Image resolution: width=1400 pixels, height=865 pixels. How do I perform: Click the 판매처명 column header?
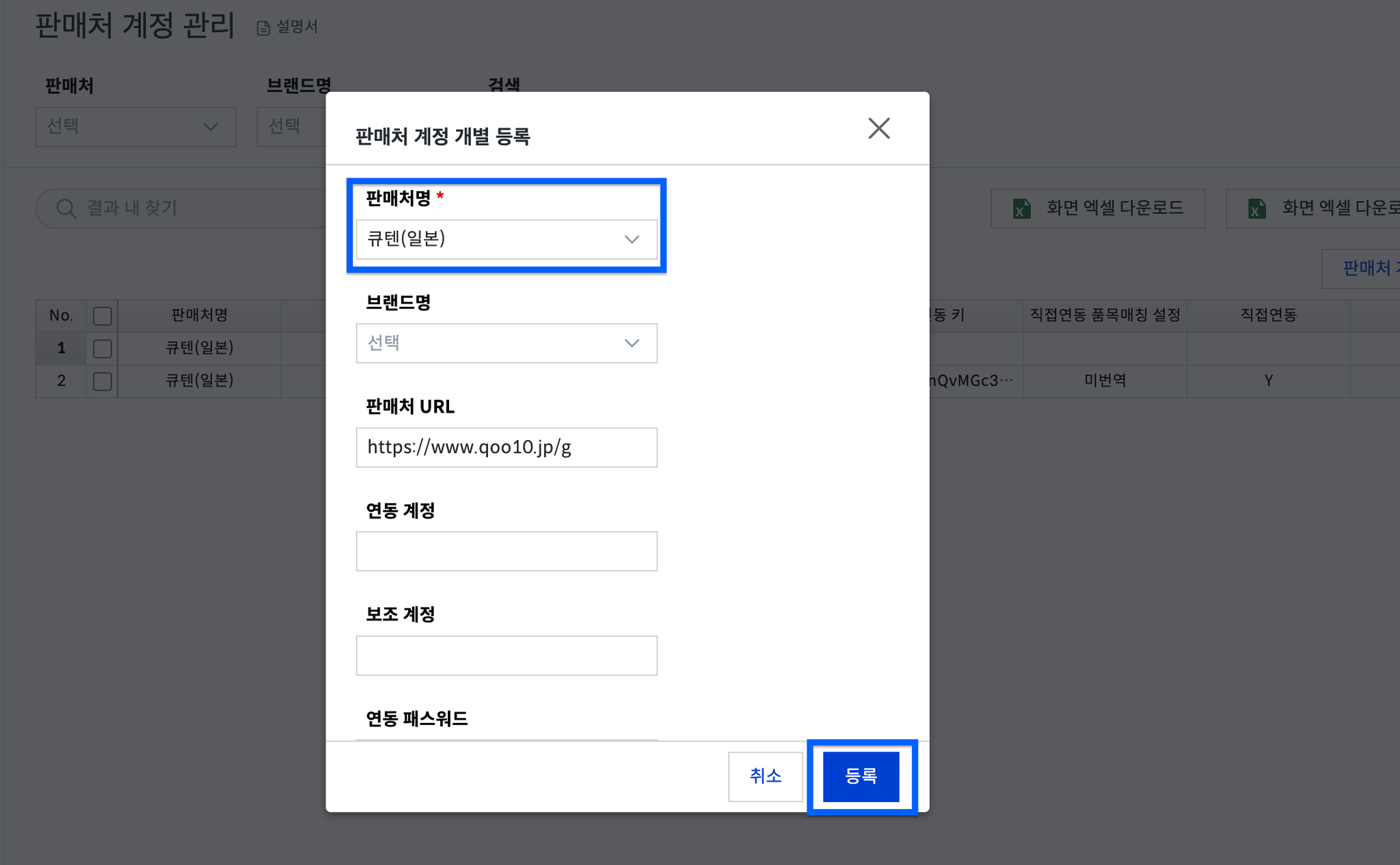point(200,316)
